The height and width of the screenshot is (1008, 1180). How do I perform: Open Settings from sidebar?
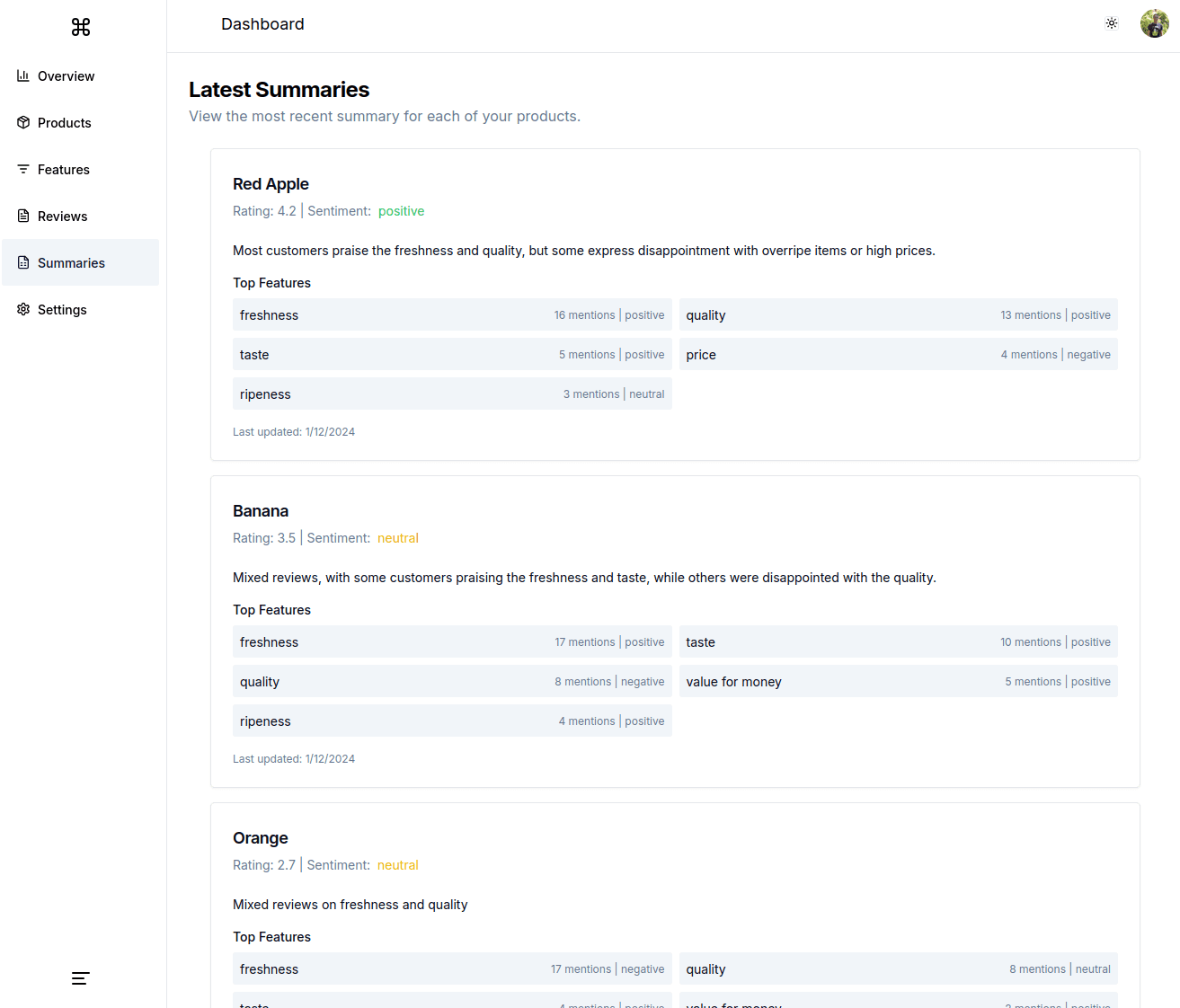[81, 309]
